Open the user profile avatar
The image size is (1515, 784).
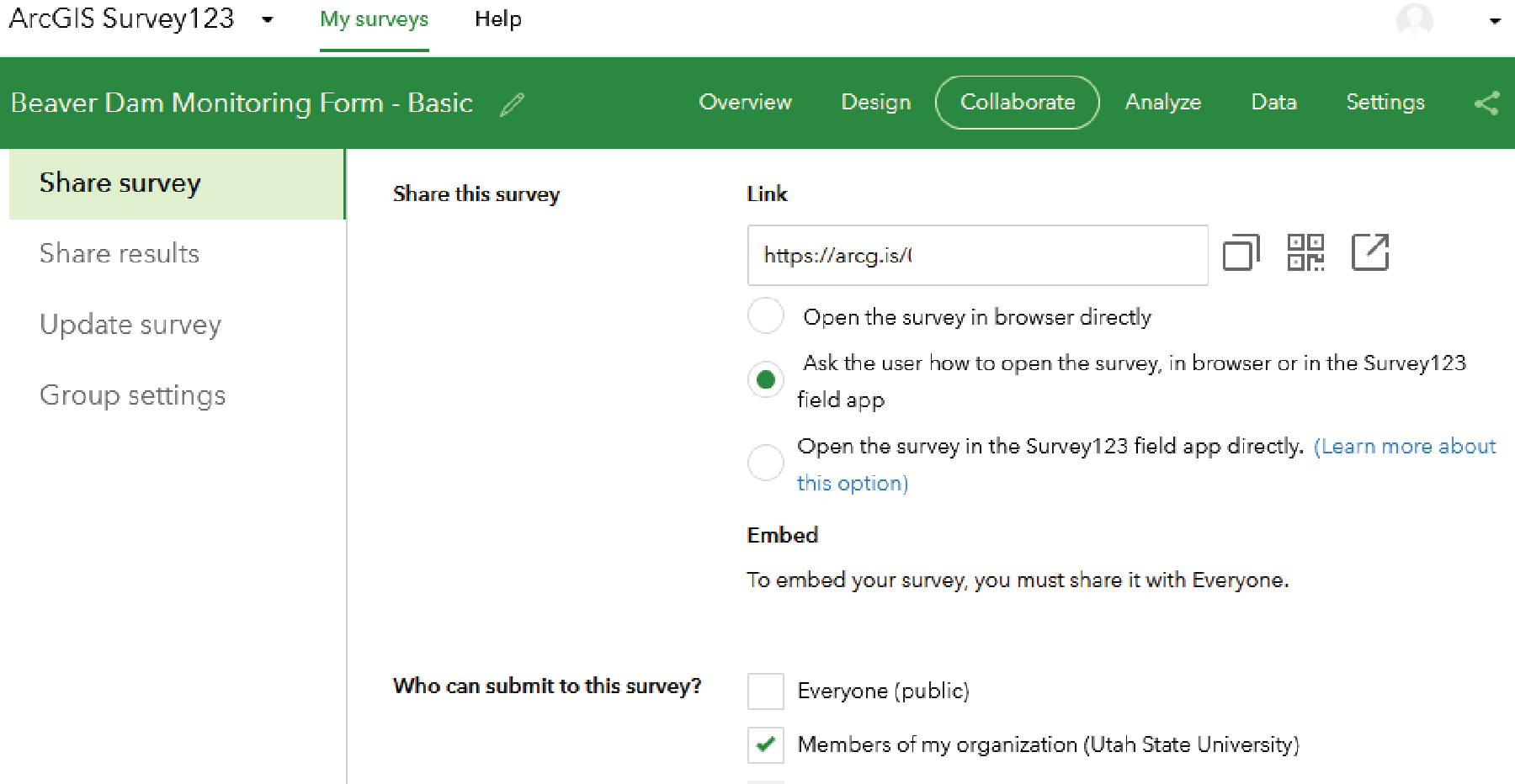coord(1415,20)
